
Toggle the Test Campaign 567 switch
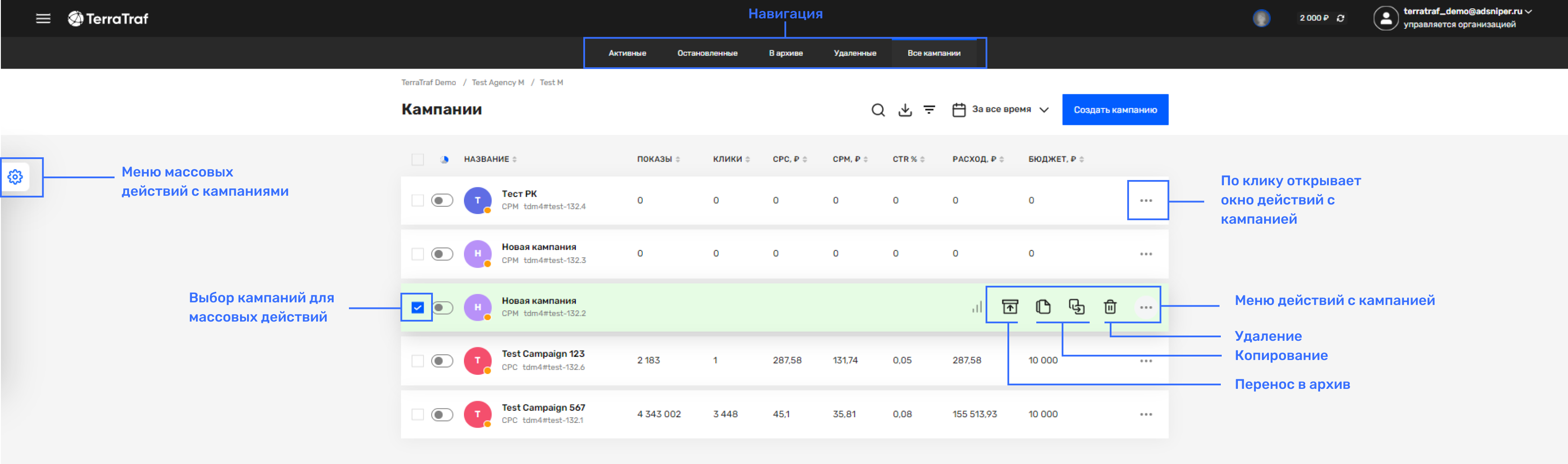442,414
